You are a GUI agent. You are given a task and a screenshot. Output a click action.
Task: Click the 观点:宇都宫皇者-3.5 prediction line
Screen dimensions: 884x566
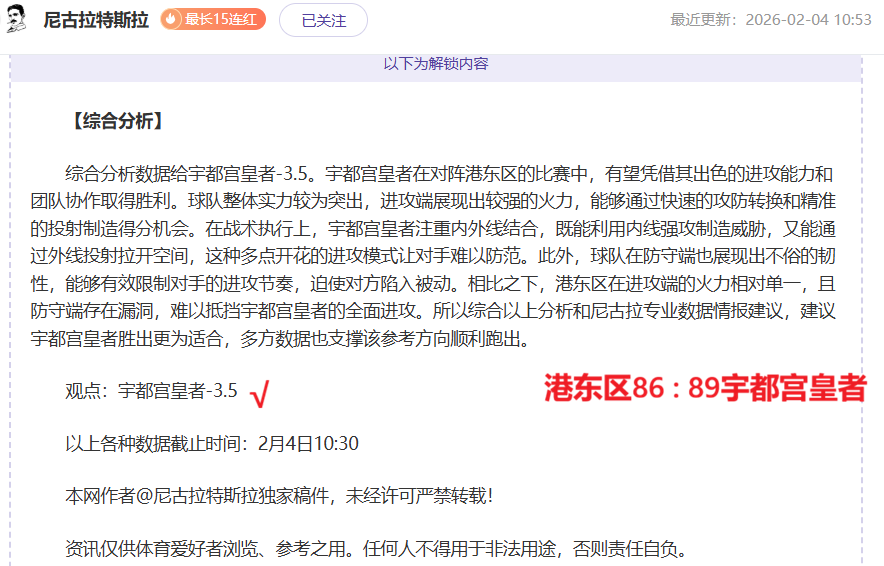pyautogui.click(x=152, y=391)
